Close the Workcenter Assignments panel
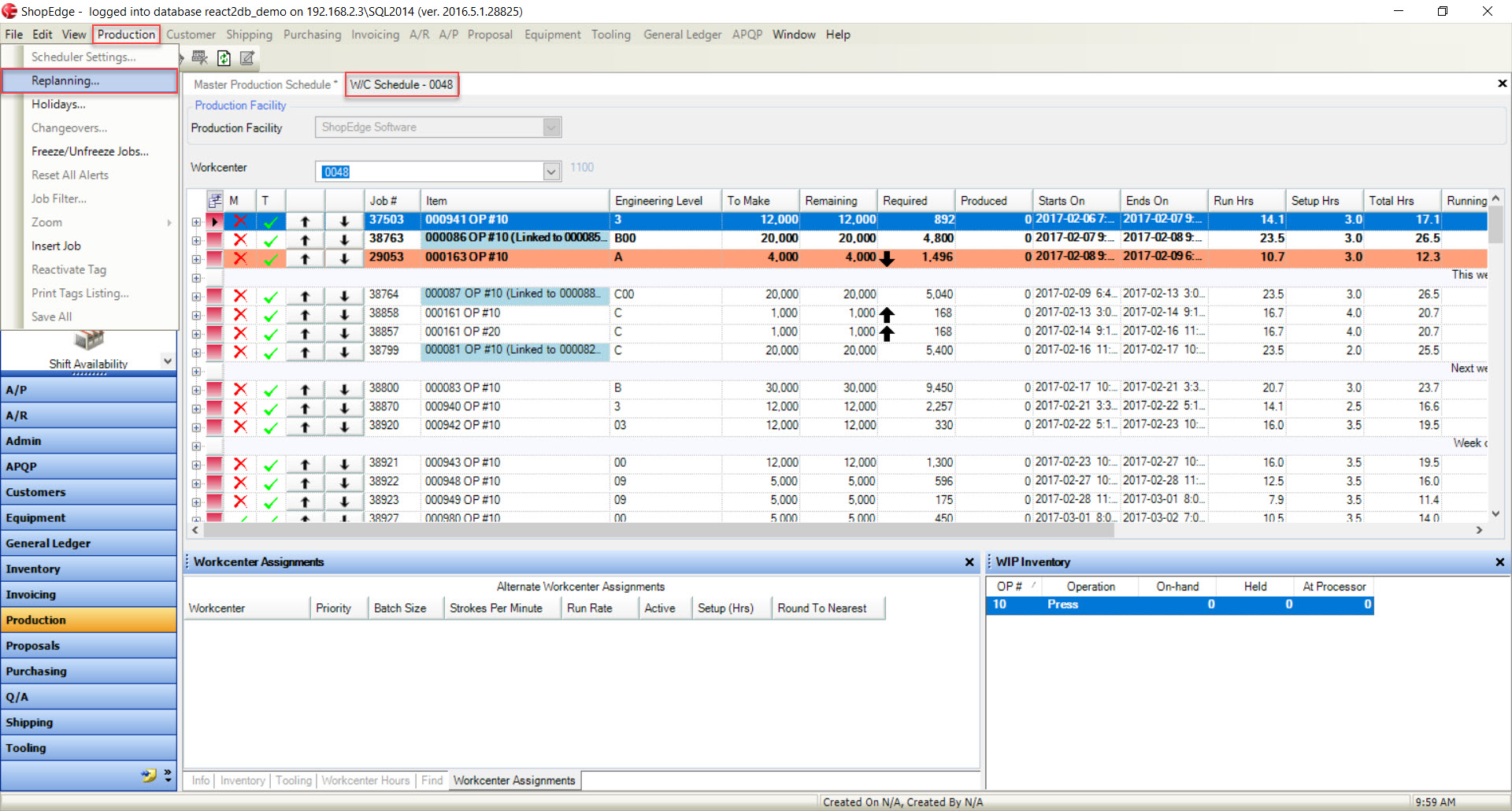The height and width of the screenshot is (811, 1512). click(969, 562)
